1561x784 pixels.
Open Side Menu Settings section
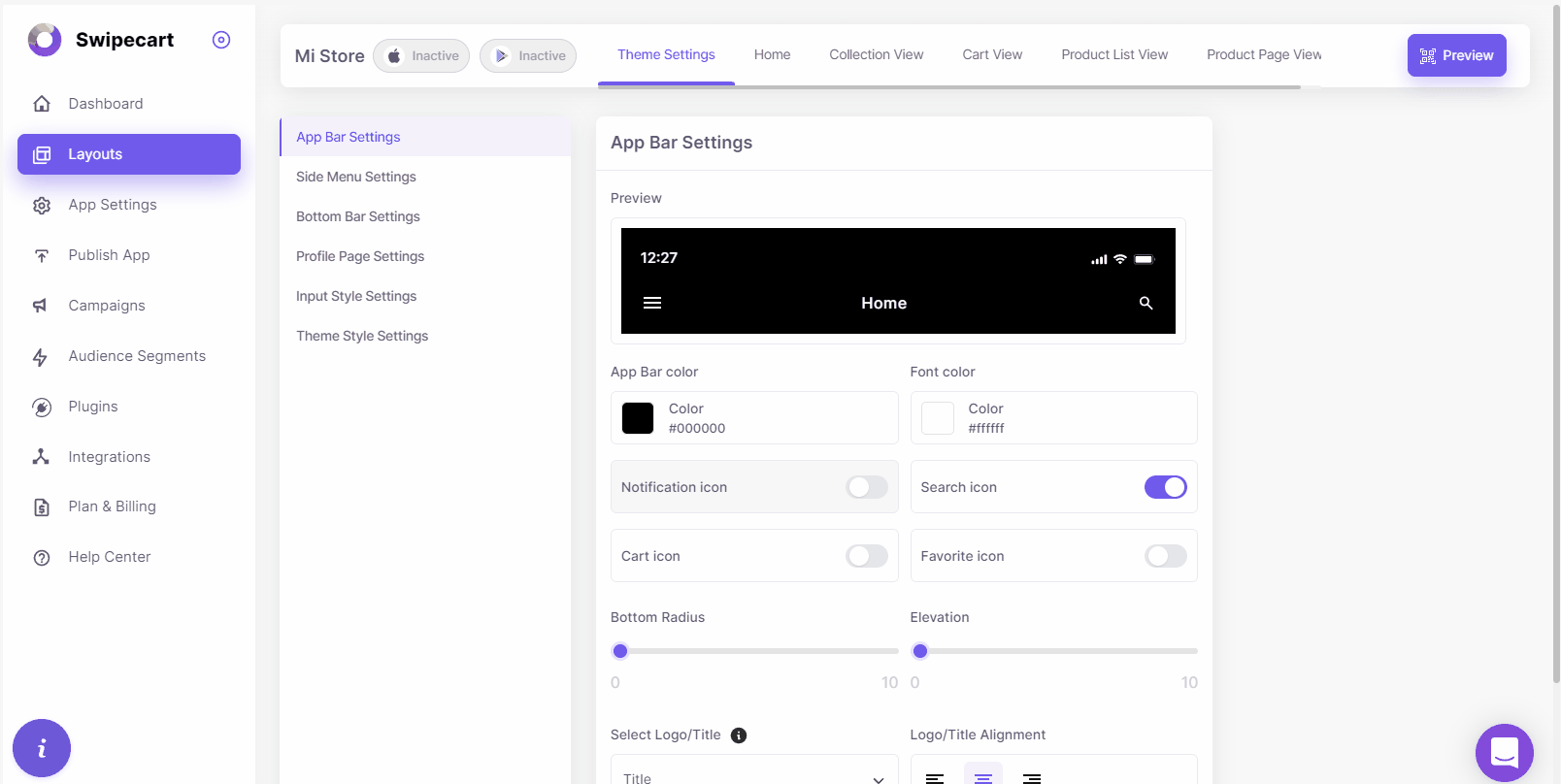point(356,177)
